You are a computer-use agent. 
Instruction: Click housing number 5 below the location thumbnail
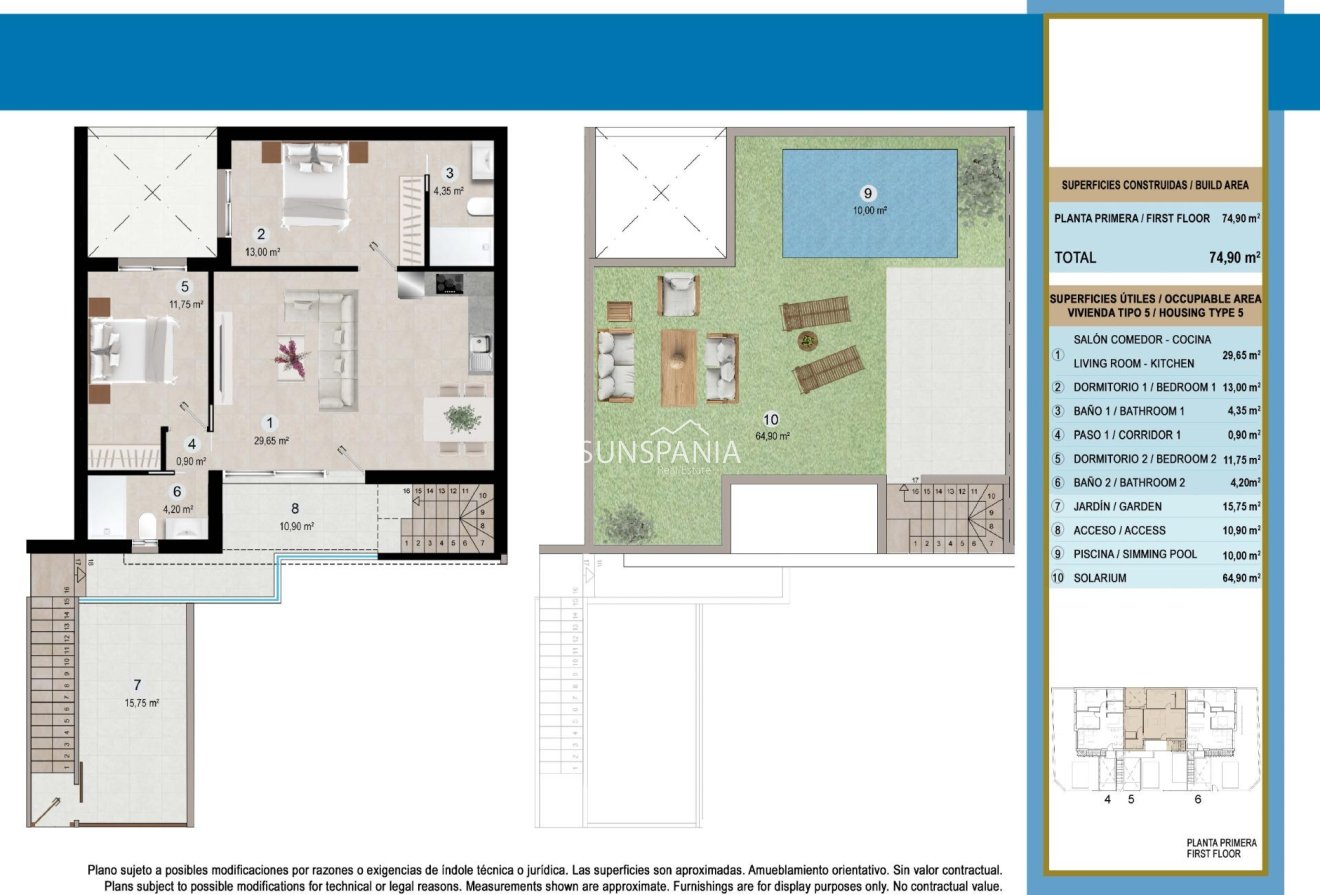click(x=1131, y=799)
